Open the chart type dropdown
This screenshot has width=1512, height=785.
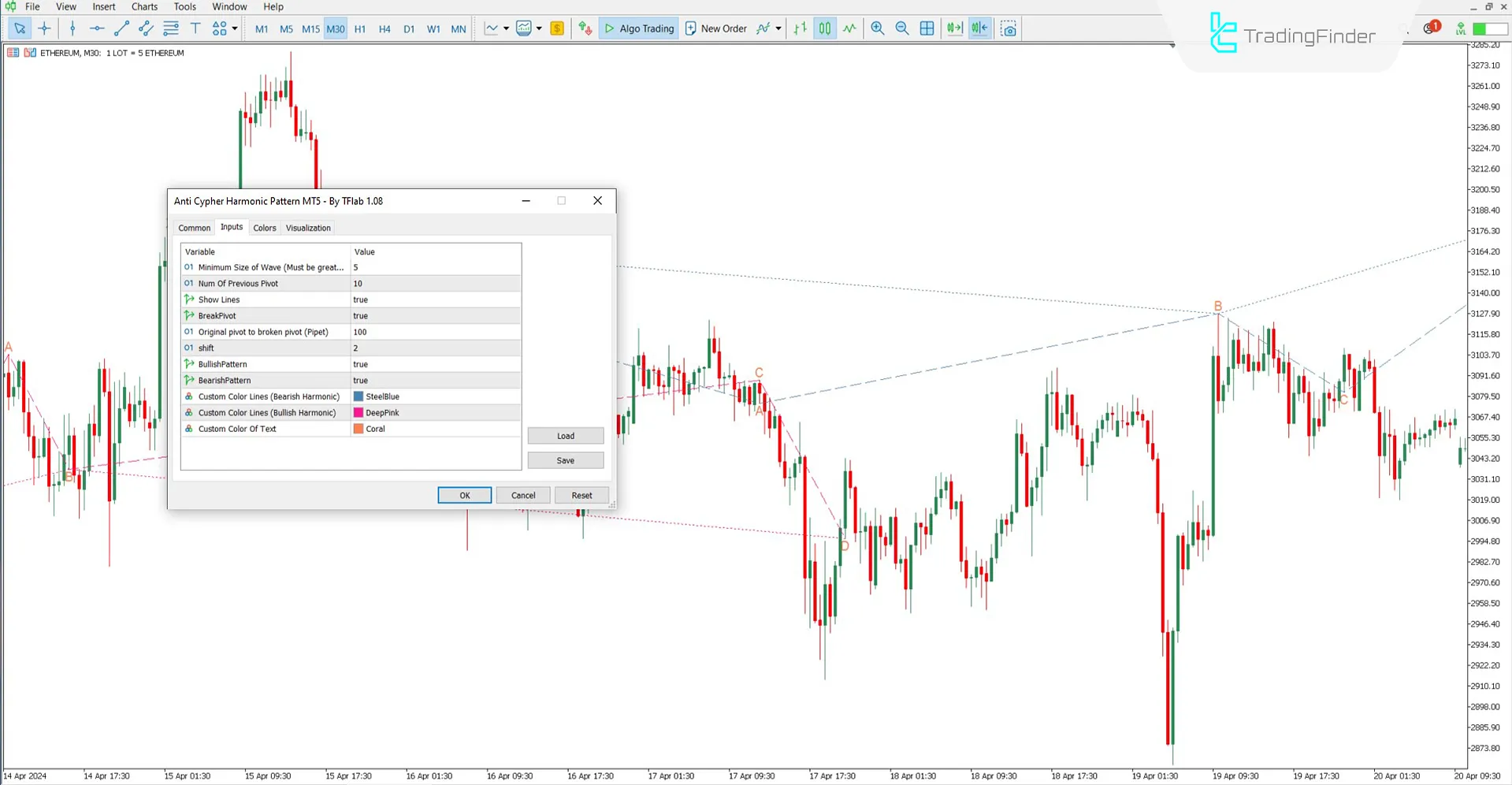(x=507, y=28)
